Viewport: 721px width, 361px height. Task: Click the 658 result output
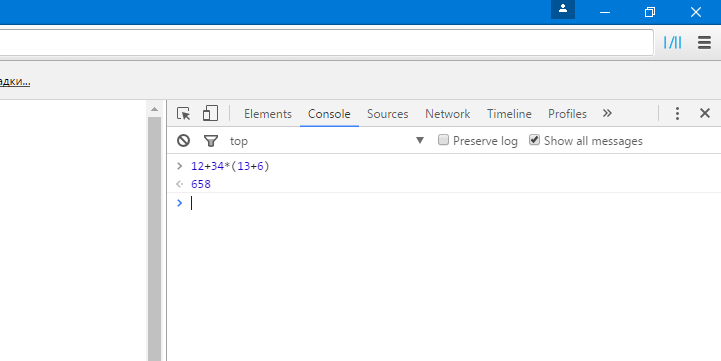[x=201, y=184]
